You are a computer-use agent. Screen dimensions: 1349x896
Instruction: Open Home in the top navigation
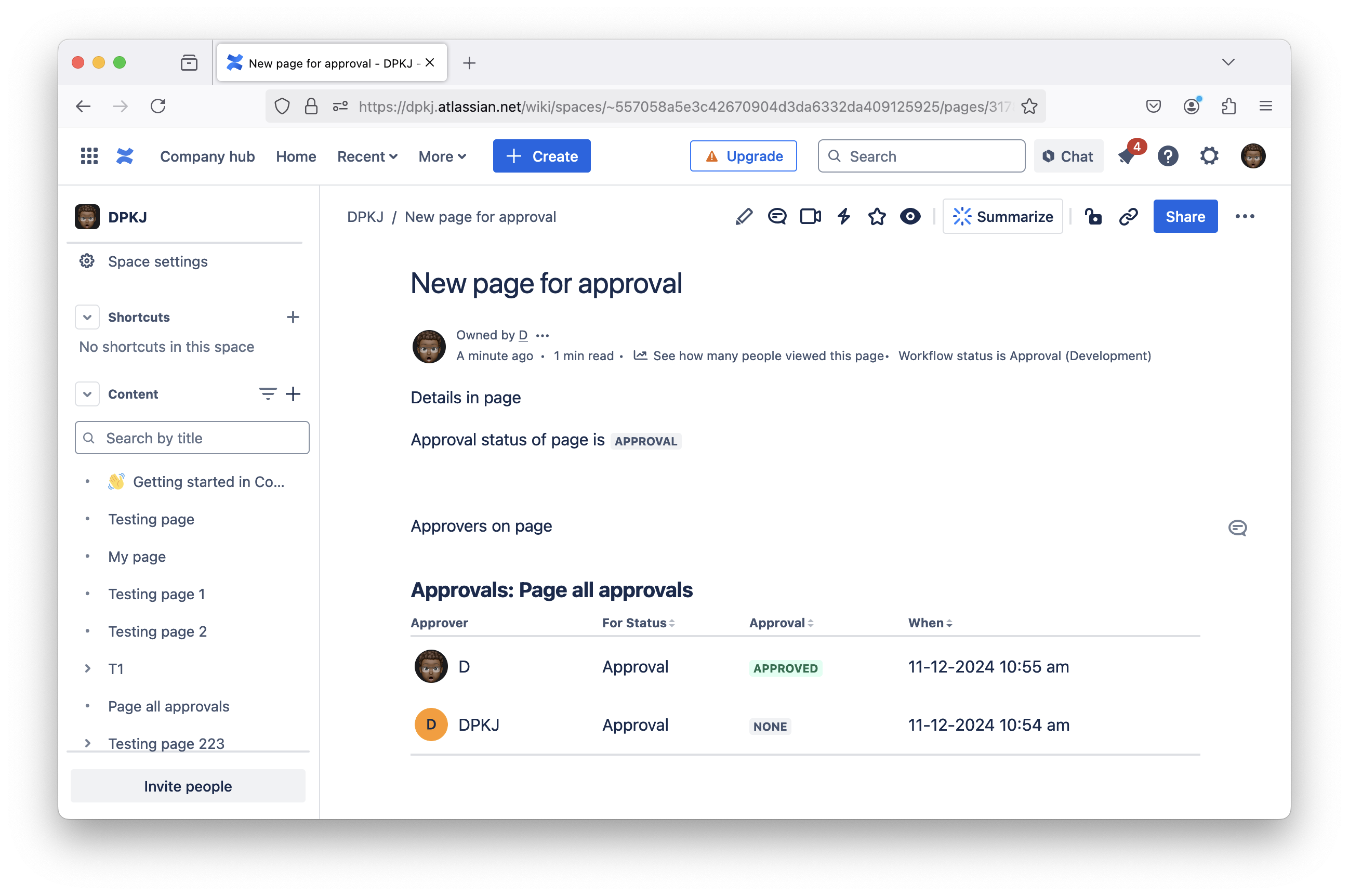(x=295, y=156)
